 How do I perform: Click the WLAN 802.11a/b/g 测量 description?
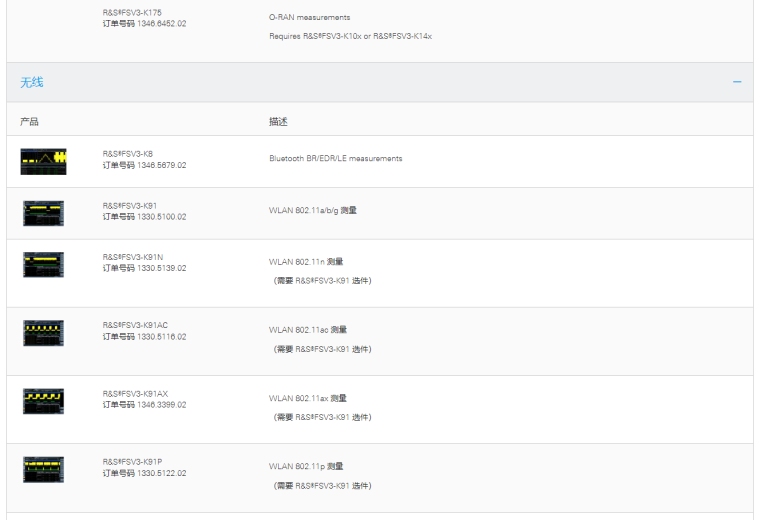[x=312, y=210]
